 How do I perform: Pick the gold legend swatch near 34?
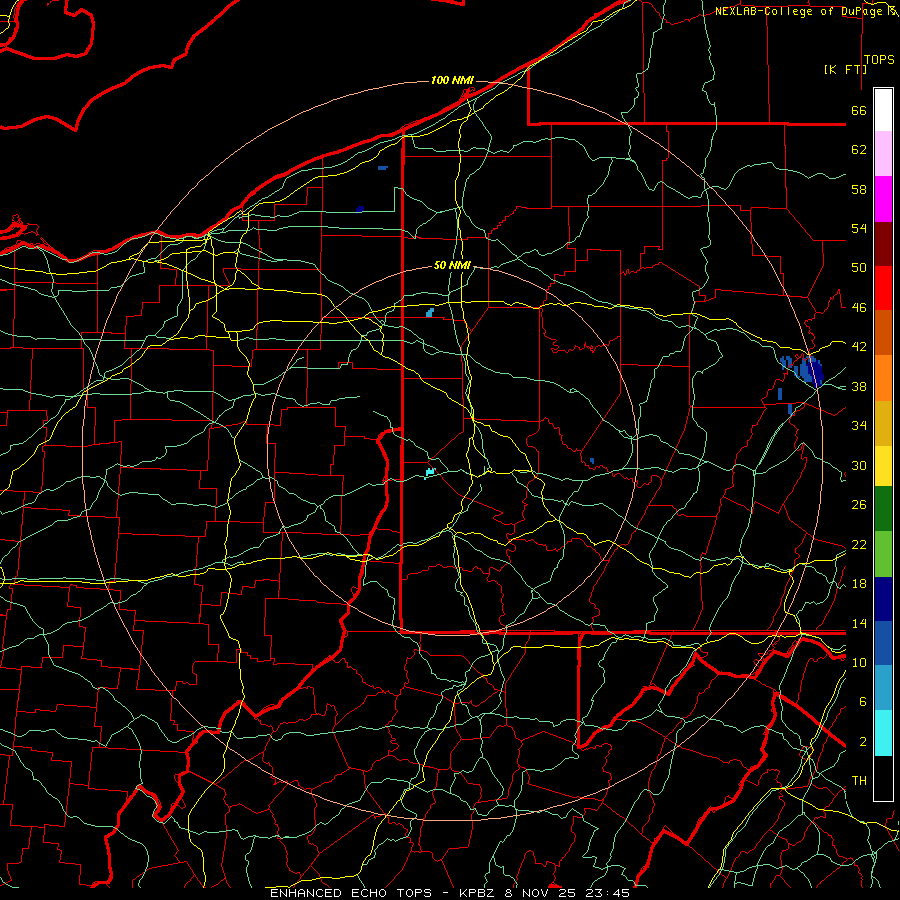click(883, 423)
